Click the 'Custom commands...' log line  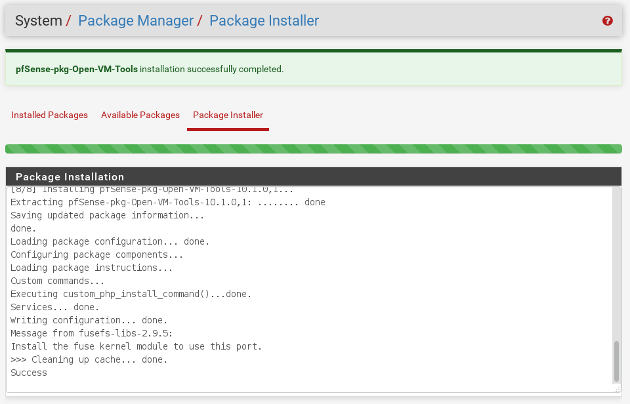point(57,281)
